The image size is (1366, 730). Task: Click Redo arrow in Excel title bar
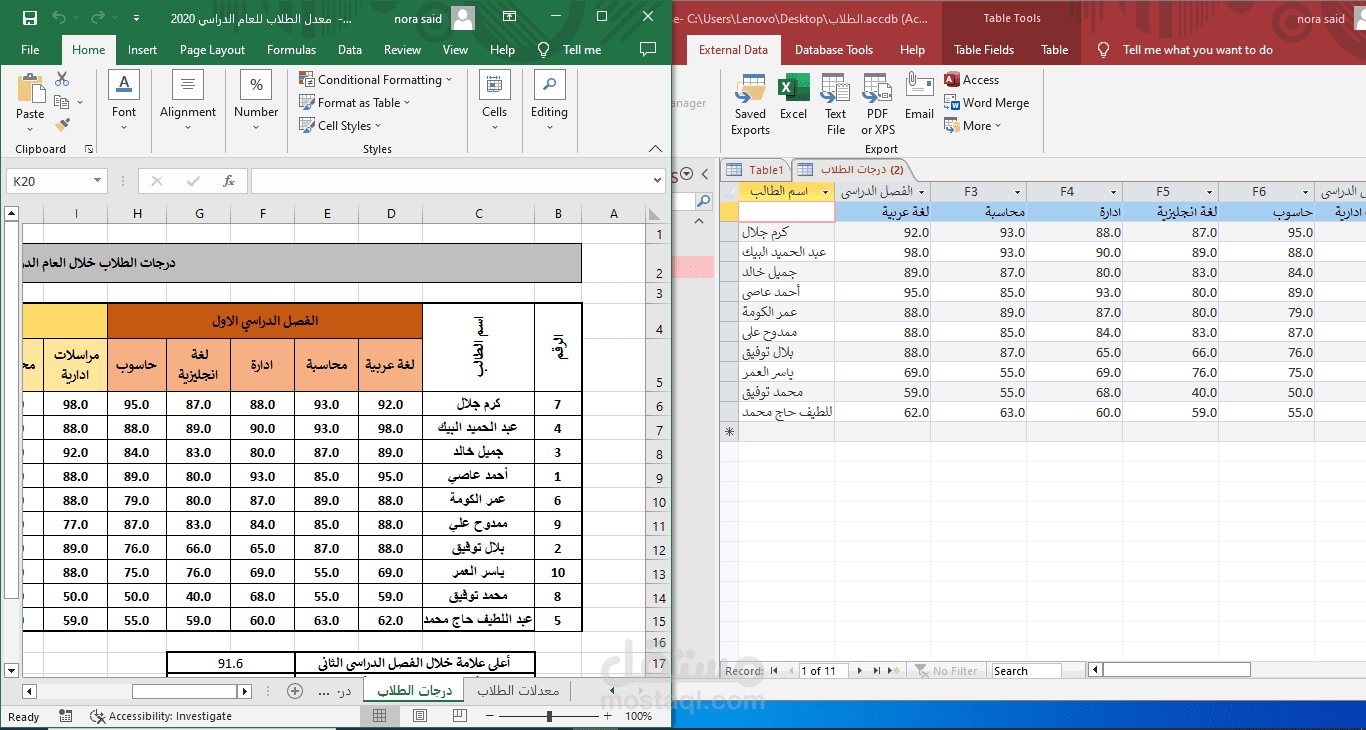coord(97,18)
